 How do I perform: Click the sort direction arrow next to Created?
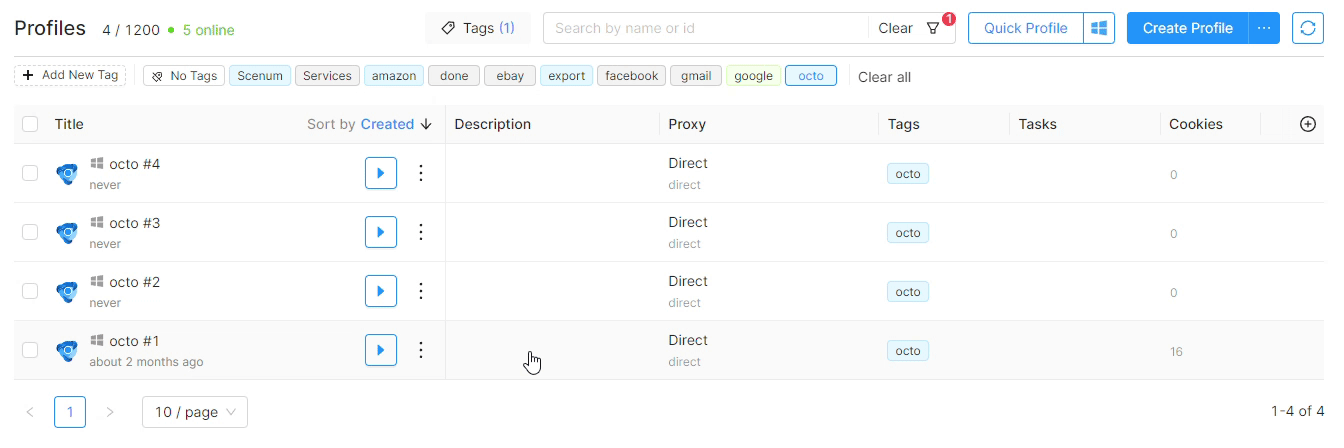[x=426, y=124]
